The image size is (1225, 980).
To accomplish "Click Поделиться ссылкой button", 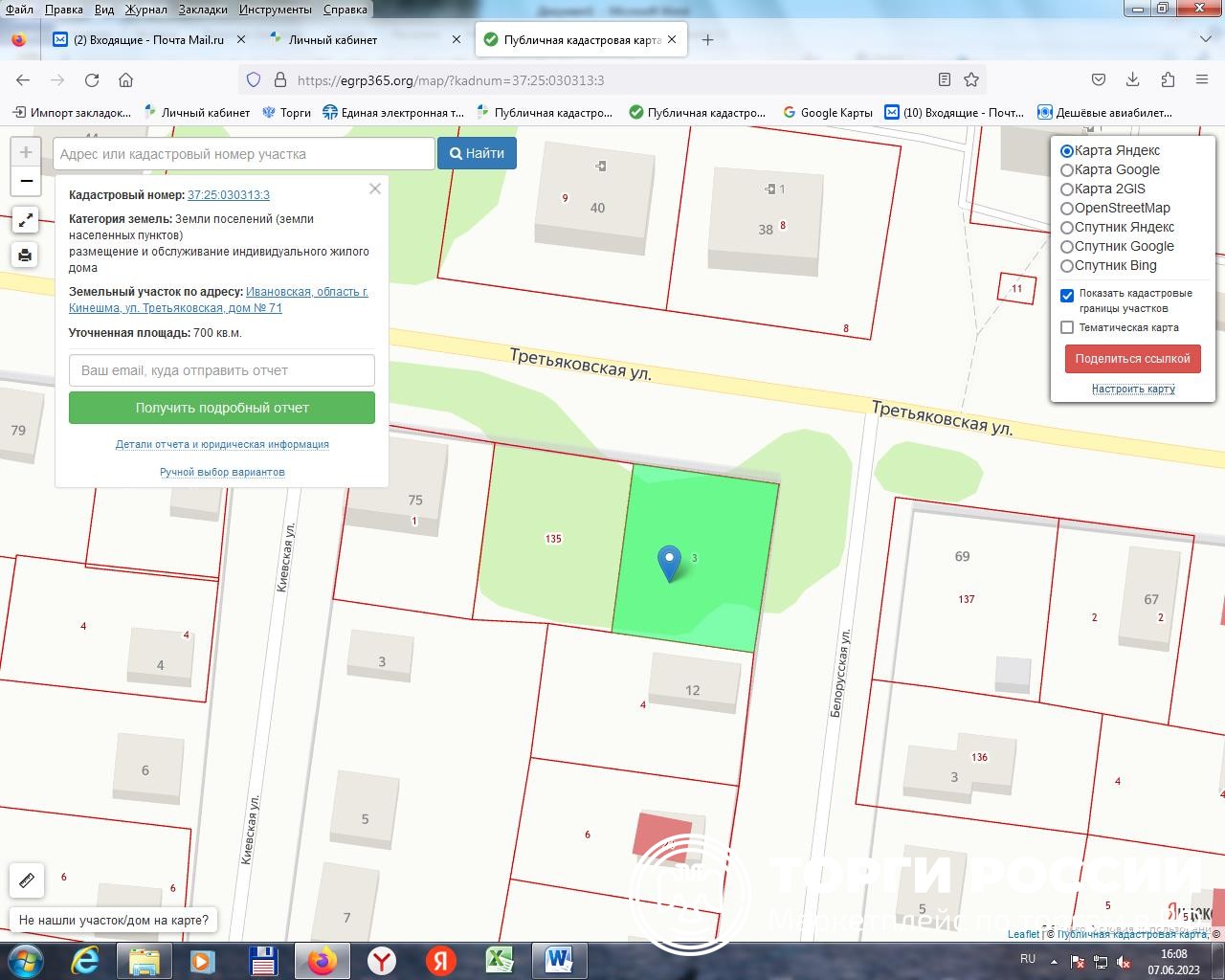I will point(1132,359).
